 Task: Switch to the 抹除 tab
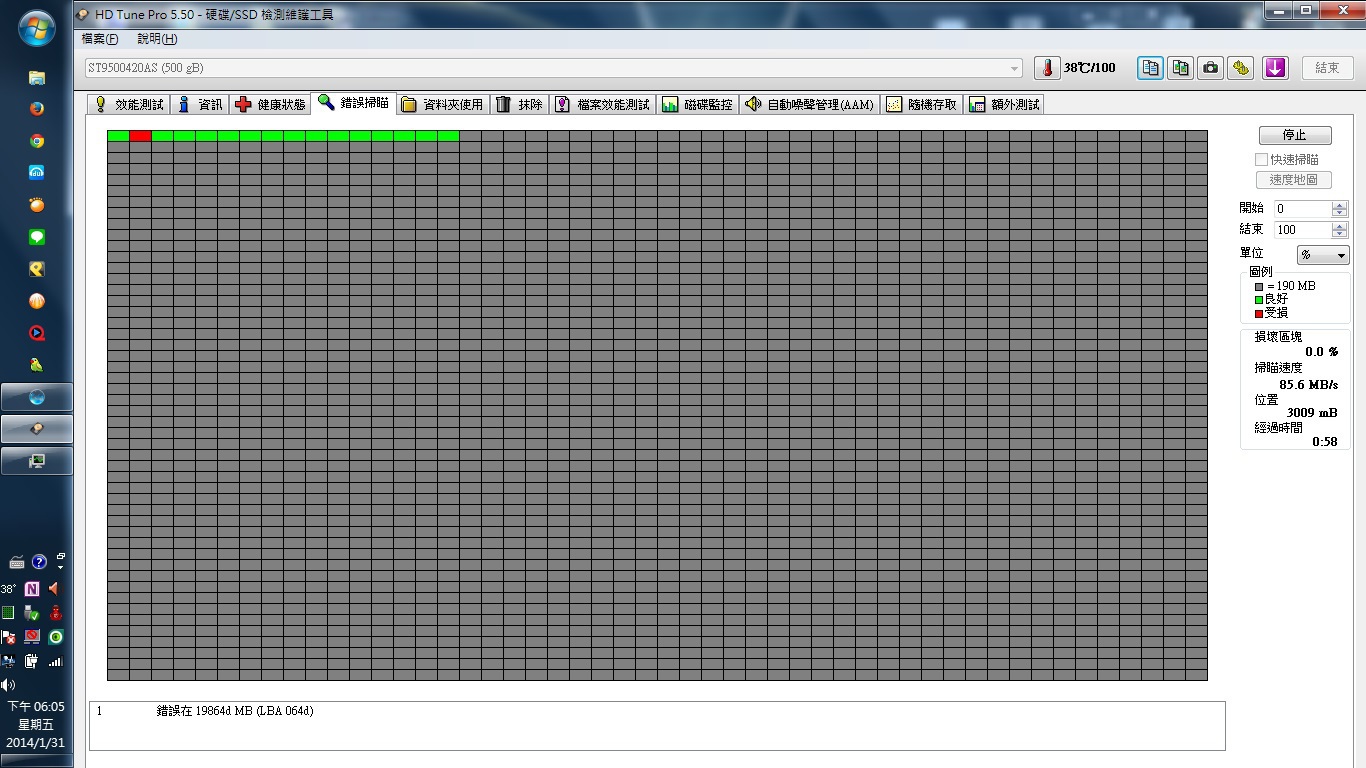coord(519,104)
